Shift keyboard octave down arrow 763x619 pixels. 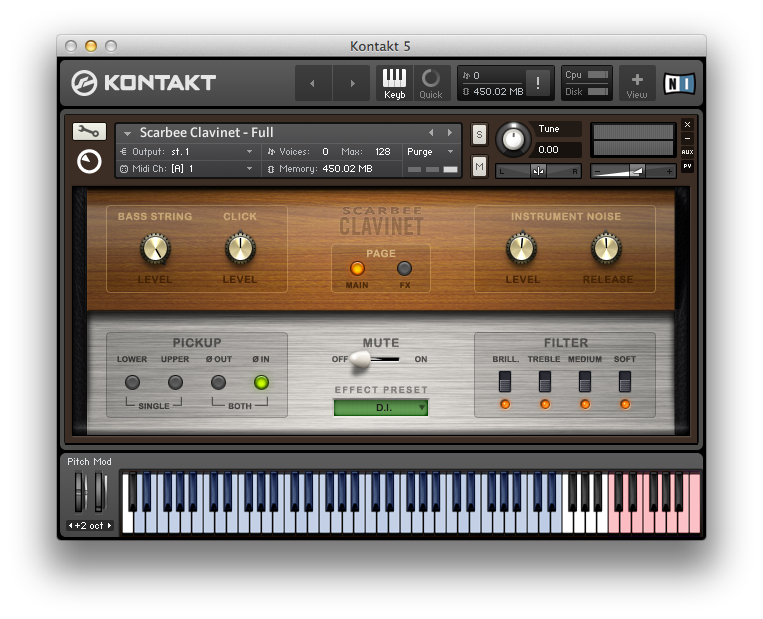[x=71, y=526]
